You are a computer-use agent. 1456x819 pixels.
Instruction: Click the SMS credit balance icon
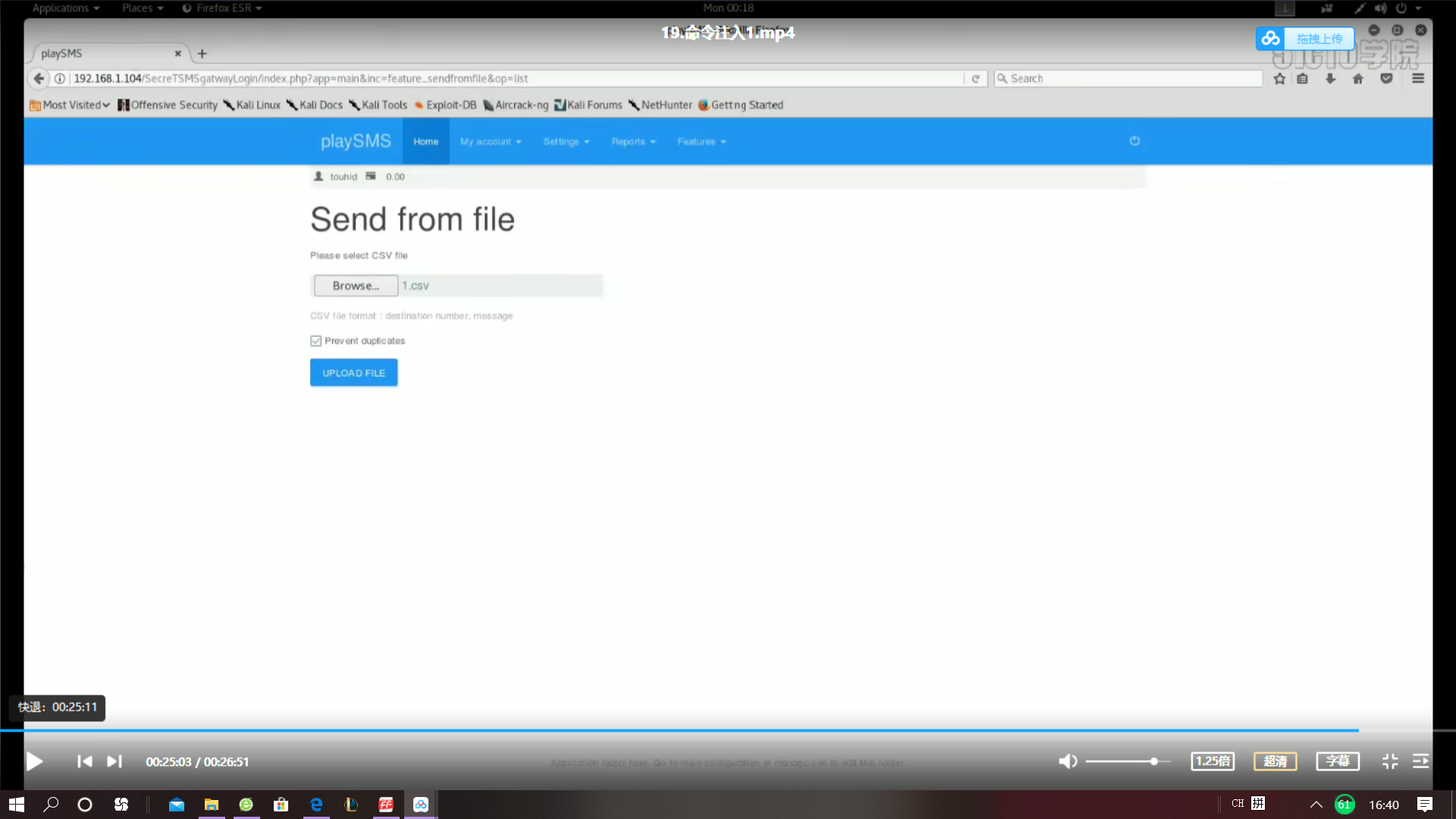pyautogui.click(x=372, y=176)
